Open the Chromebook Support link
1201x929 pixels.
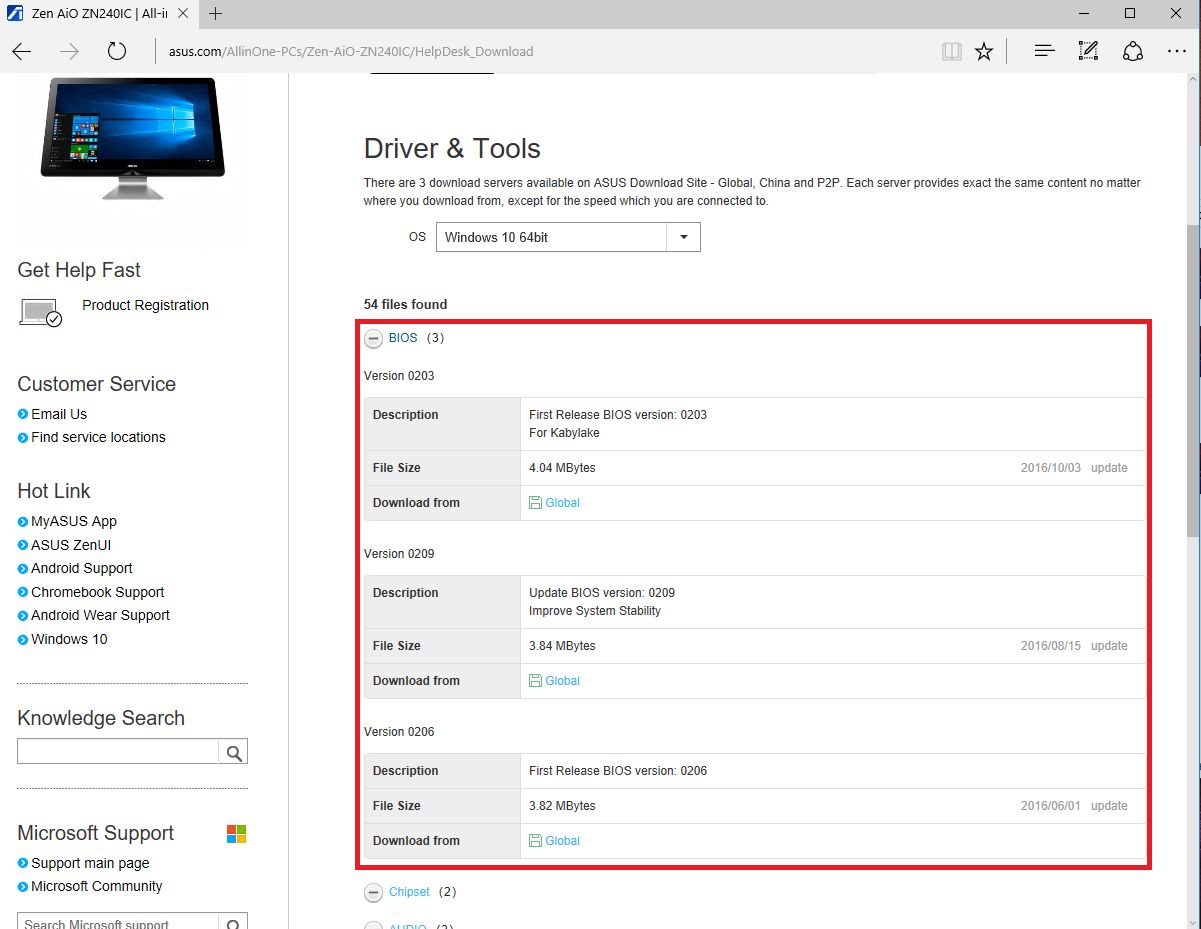pyautogui.click(x=98, y=592)
